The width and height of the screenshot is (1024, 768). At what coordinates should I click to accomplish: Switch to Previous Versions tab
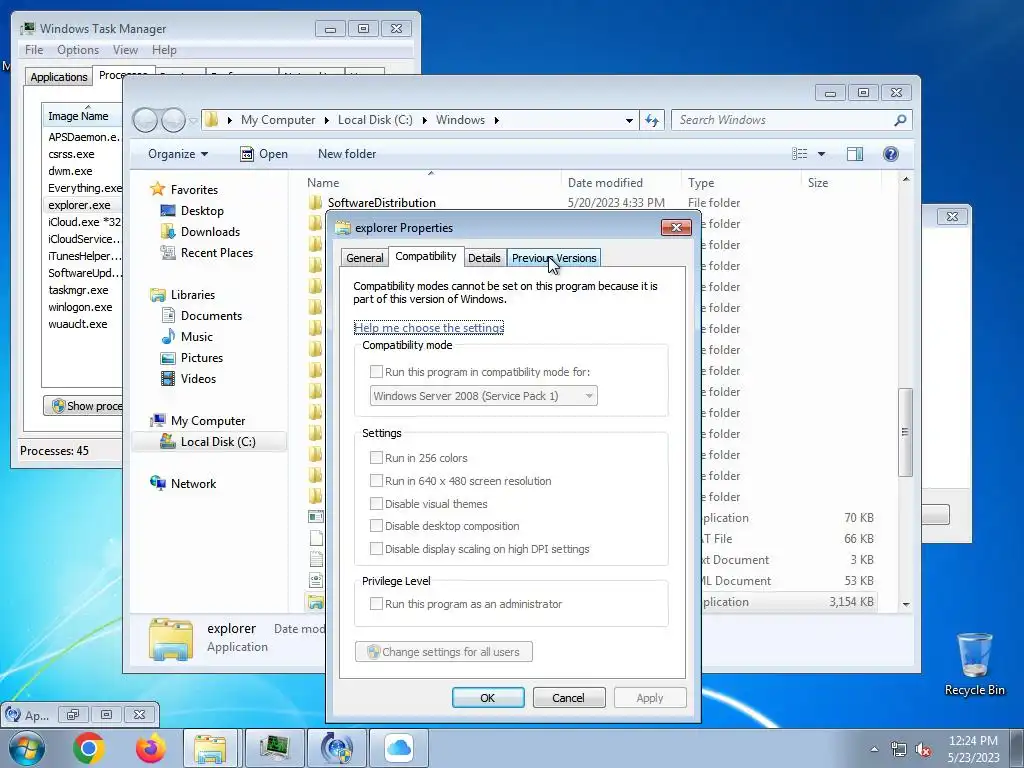pos(554,258)
